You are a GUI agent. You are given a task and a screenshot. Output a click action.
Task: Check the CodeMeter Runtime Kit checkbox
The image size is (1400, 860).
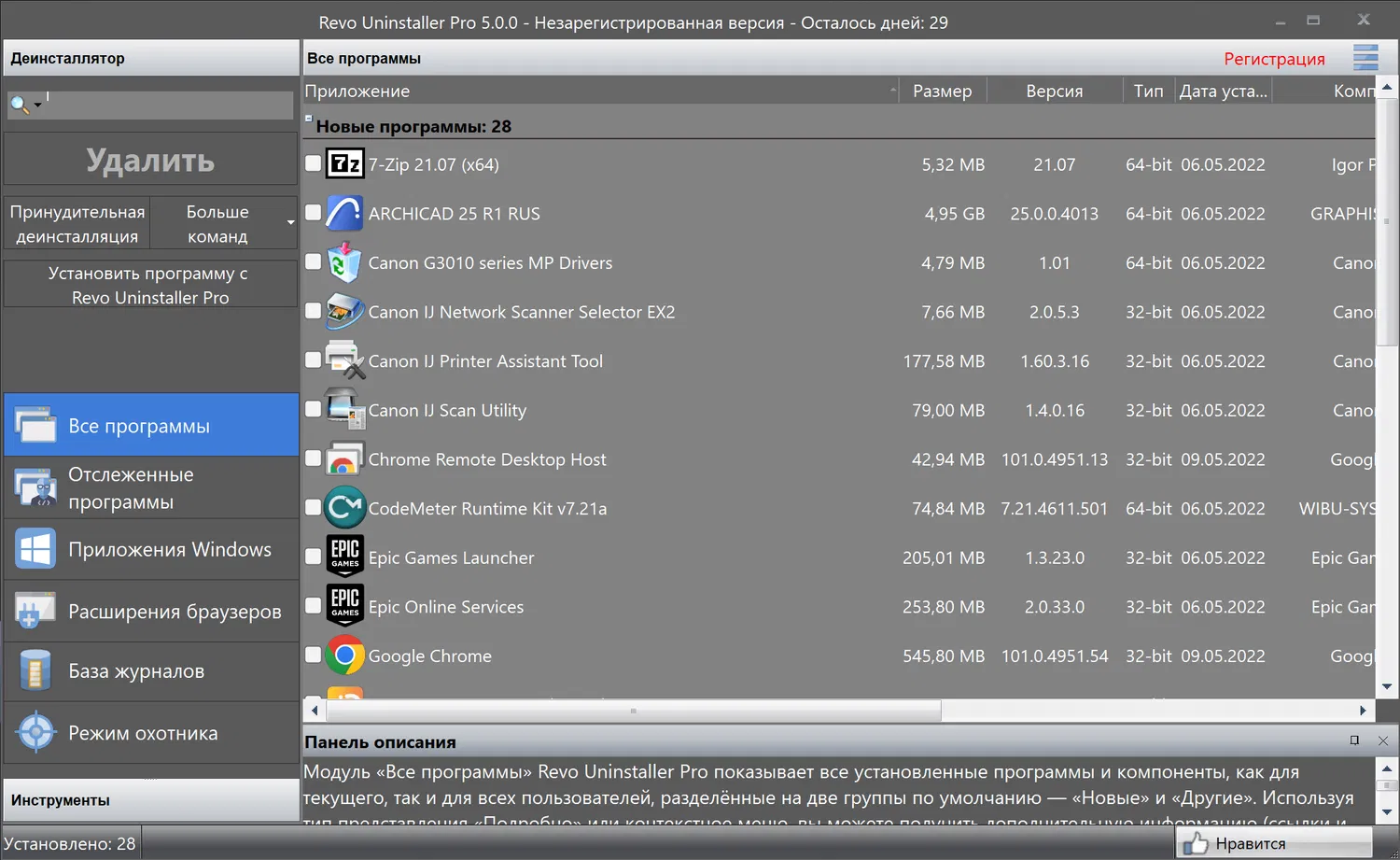click(314, 507)
